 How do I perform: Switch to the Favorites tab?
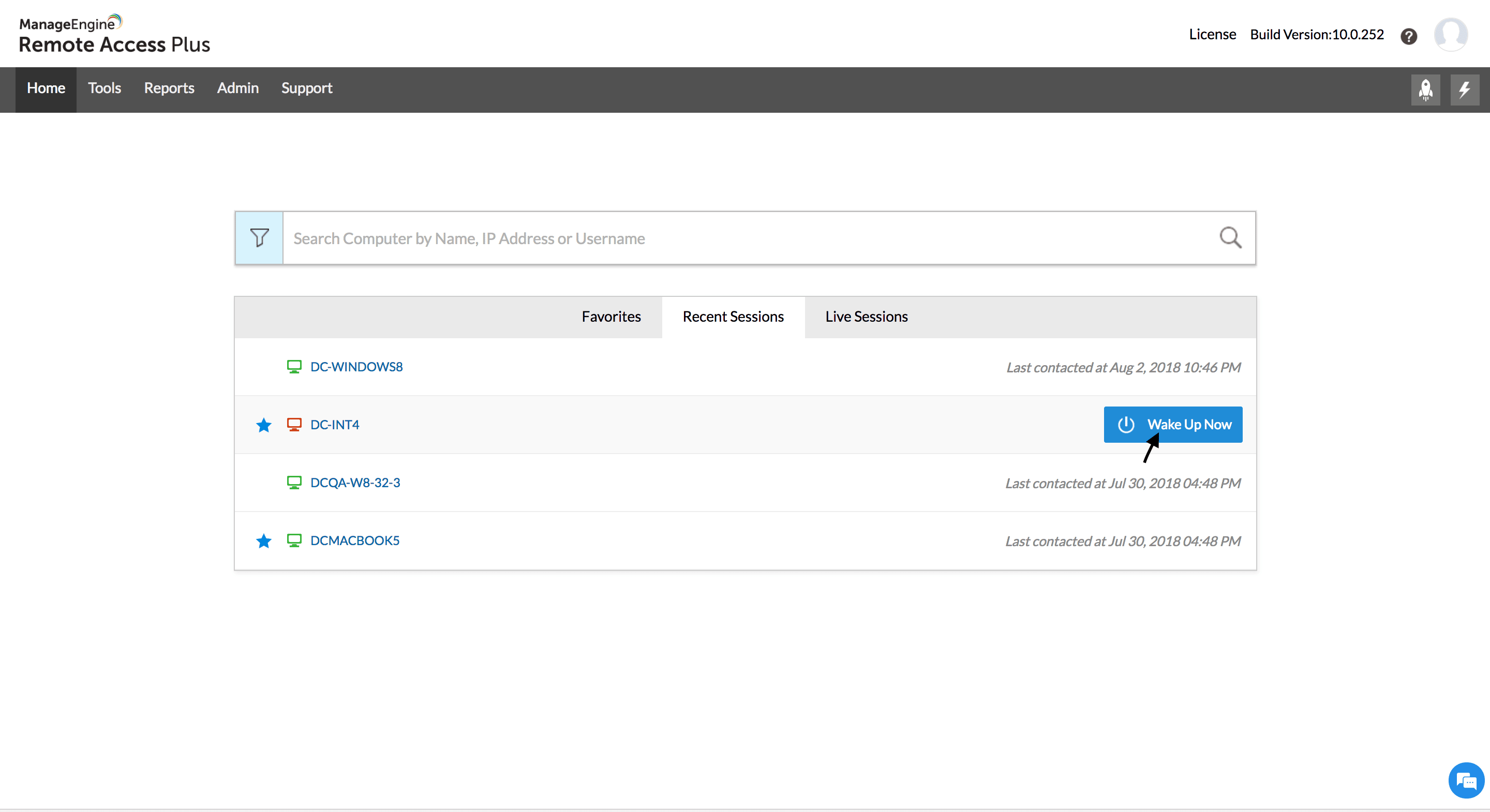(612, 317)
